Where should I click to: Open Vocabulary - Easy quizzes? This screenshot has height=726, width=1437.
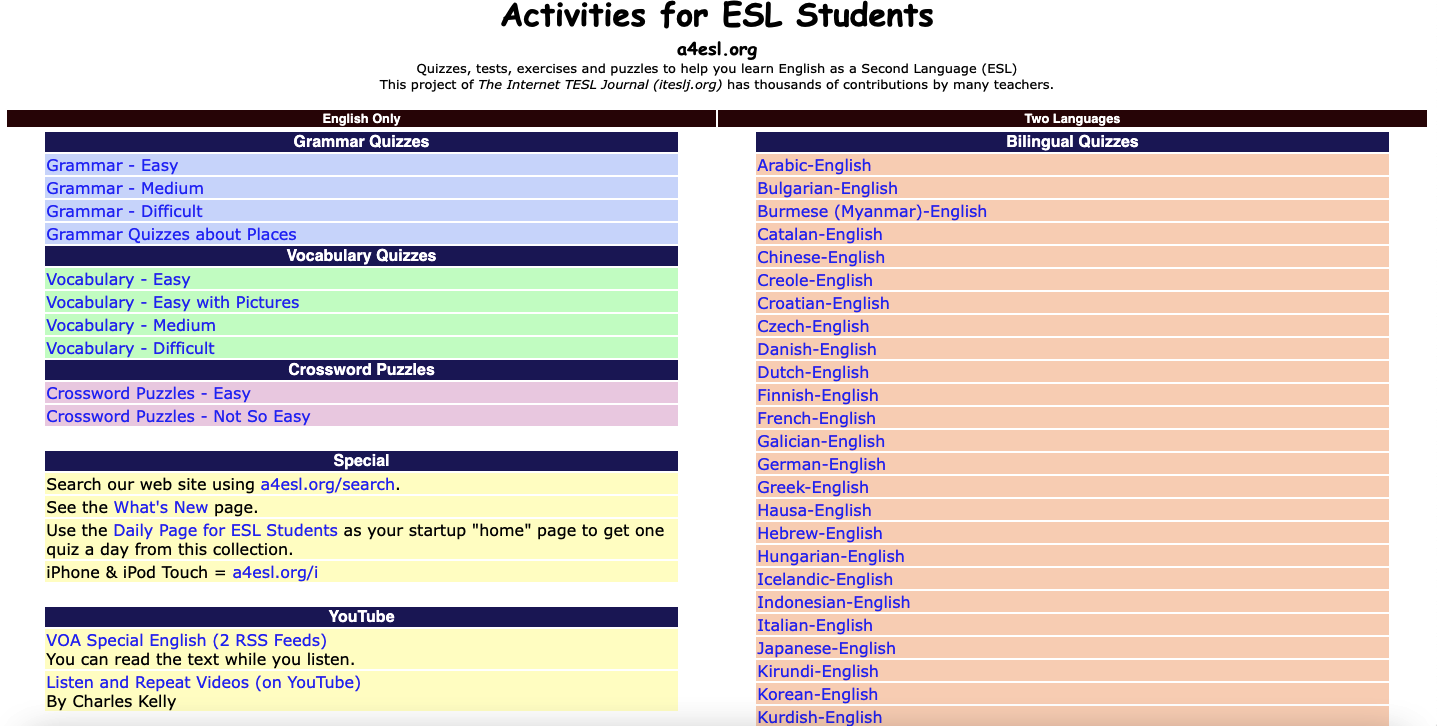pos(118,280)
